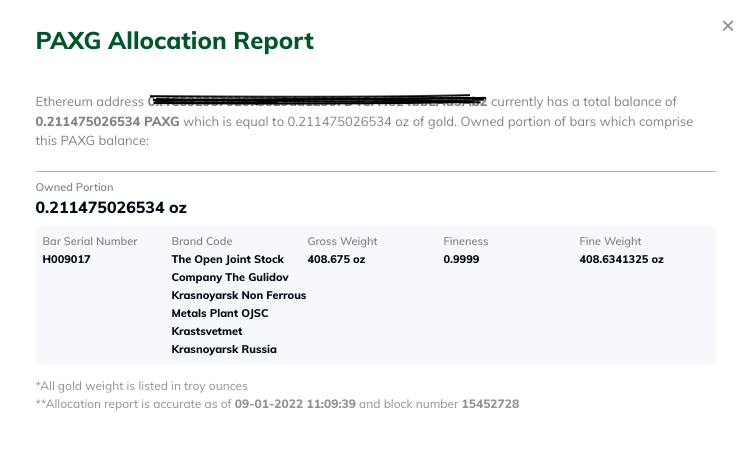Click the Krastsvetmet brand line
Image resolution: width=753 pixels, height=460 pixels.
pyautogui.click(x=207, y=331)
